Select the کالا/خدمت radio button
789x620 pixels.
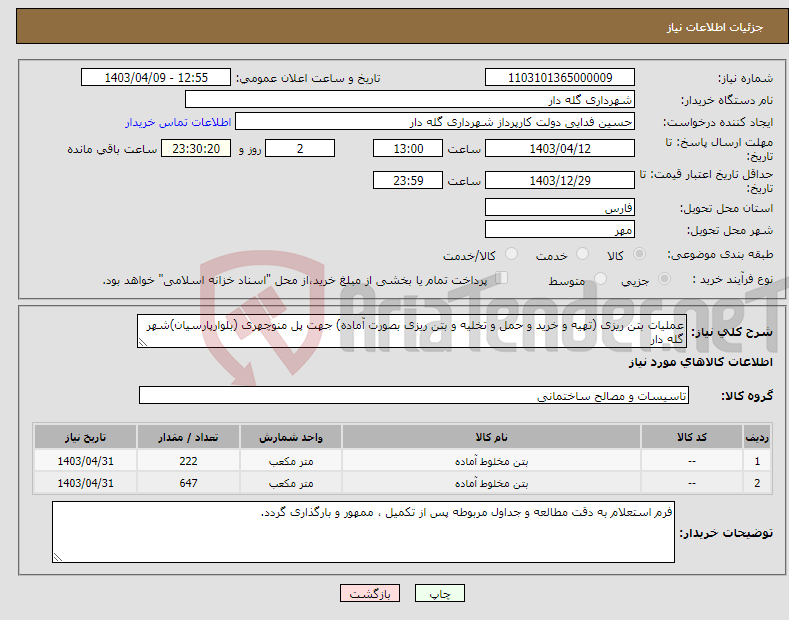[511, 254]
